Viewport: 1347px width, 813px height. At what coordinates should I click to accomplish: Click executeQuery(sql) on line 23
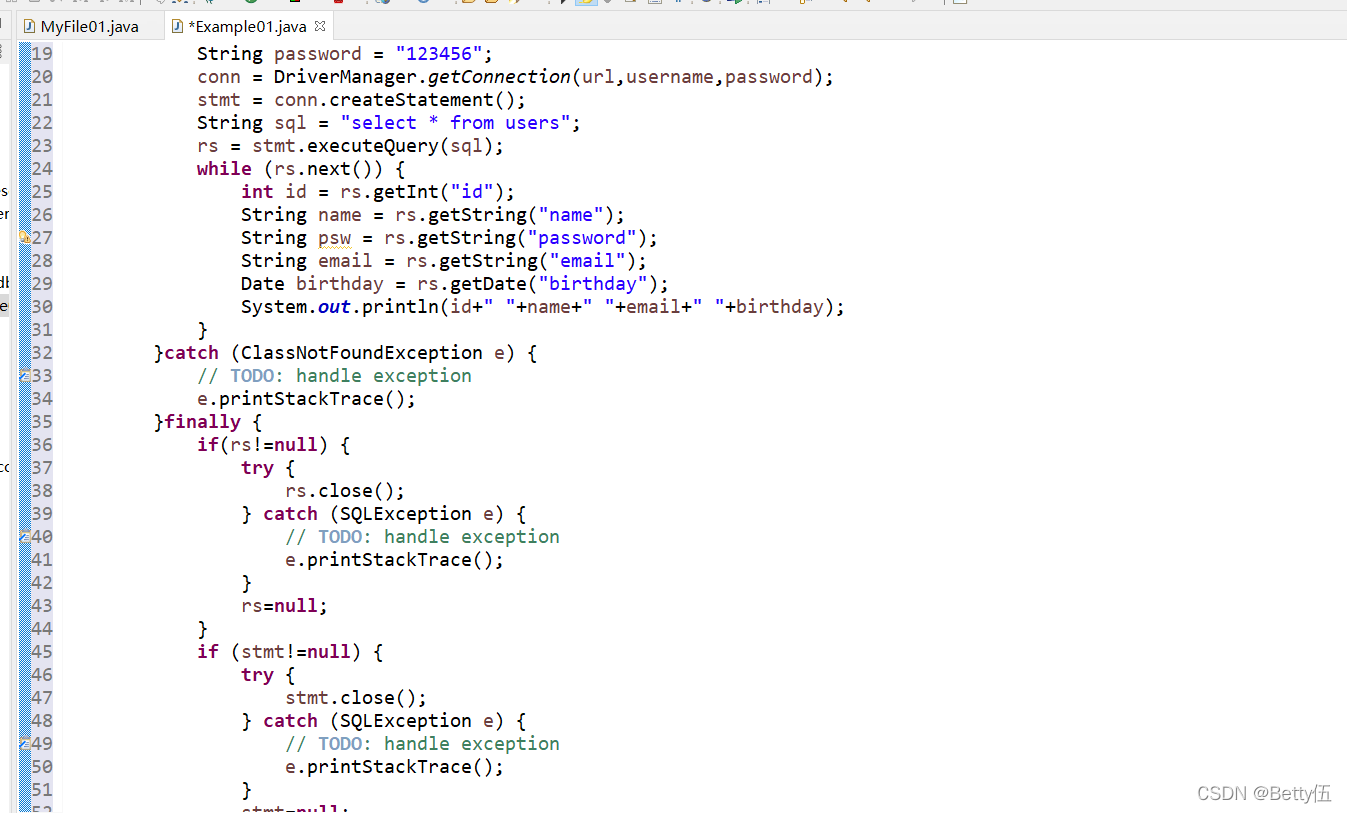point(400,146)
